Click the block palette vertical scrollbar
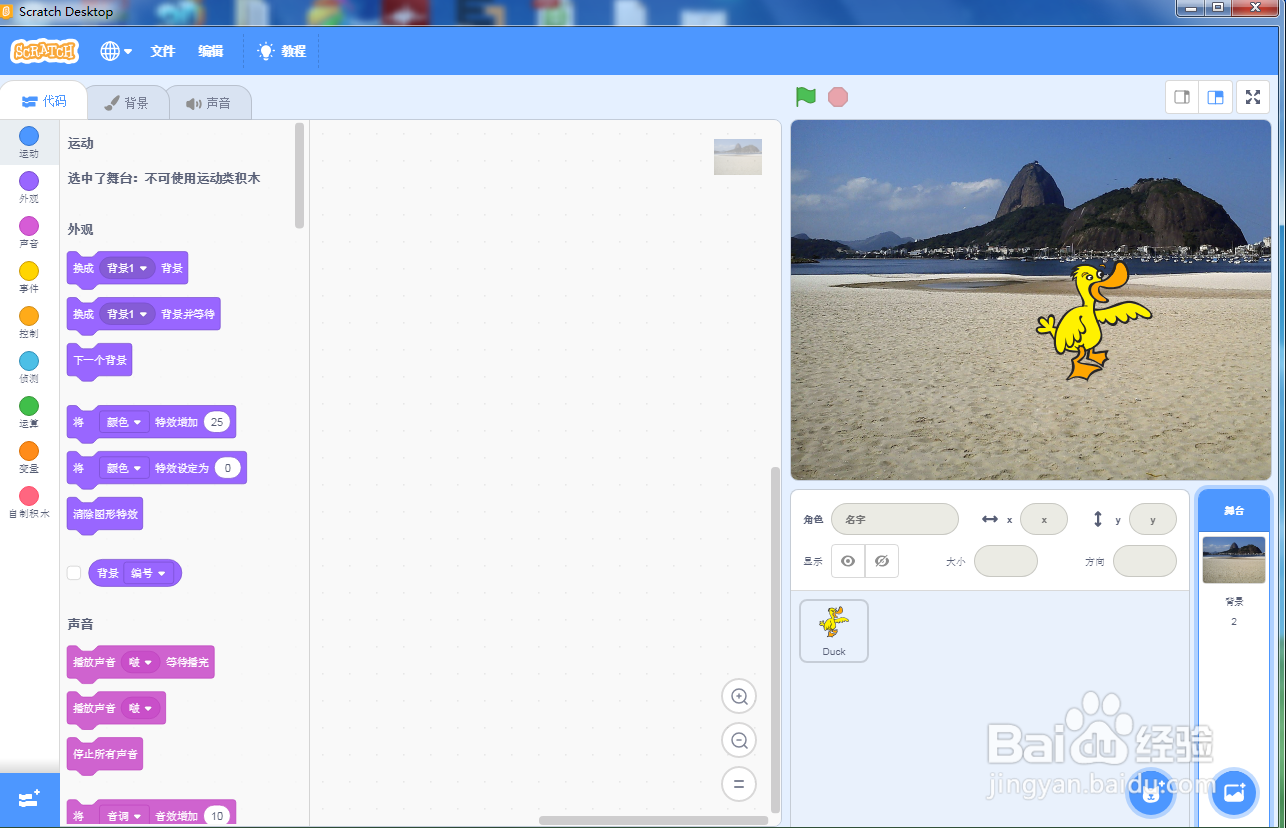The image size is (1286, 828). (300, 176)
